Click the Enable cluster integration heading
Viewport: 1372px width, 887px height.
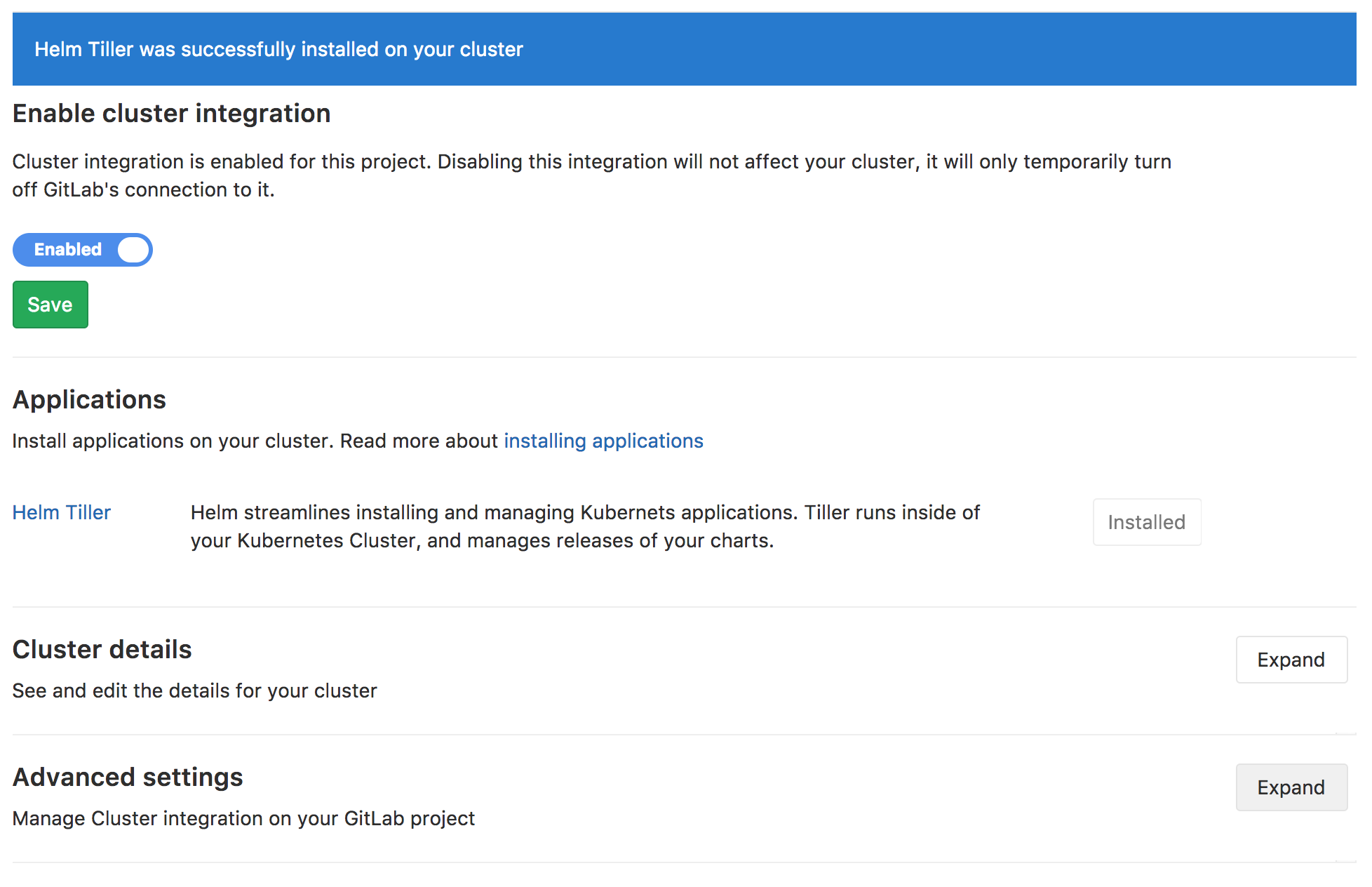171,114
